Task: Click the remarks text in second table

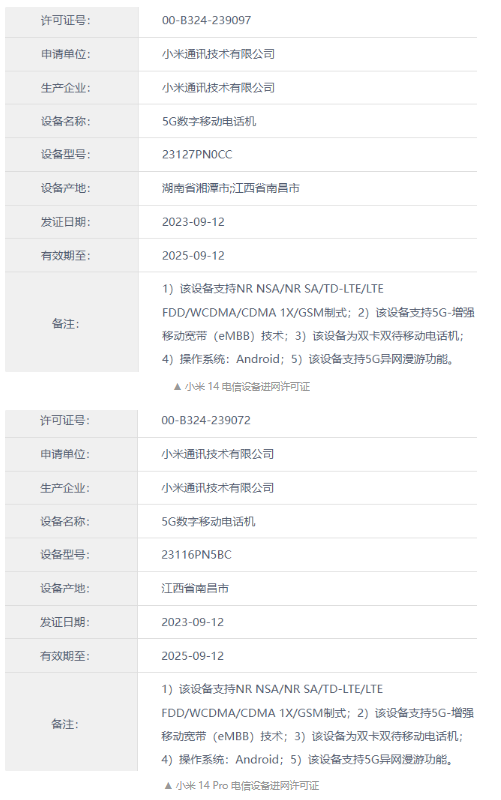Action: pos(317,724)
